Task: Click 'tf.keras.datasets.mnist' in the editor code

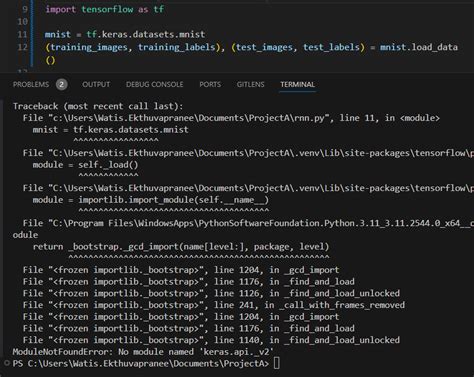Action: click(x=146, y=34)
